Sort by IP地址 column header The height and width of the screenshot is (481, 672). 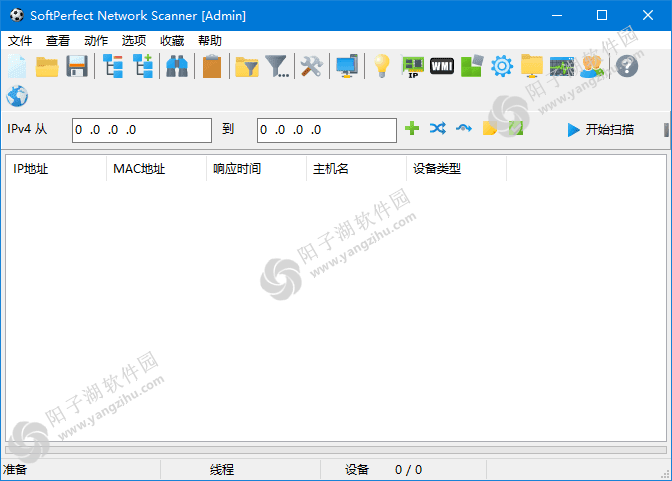pyautogui.click(x=56, y=169)
